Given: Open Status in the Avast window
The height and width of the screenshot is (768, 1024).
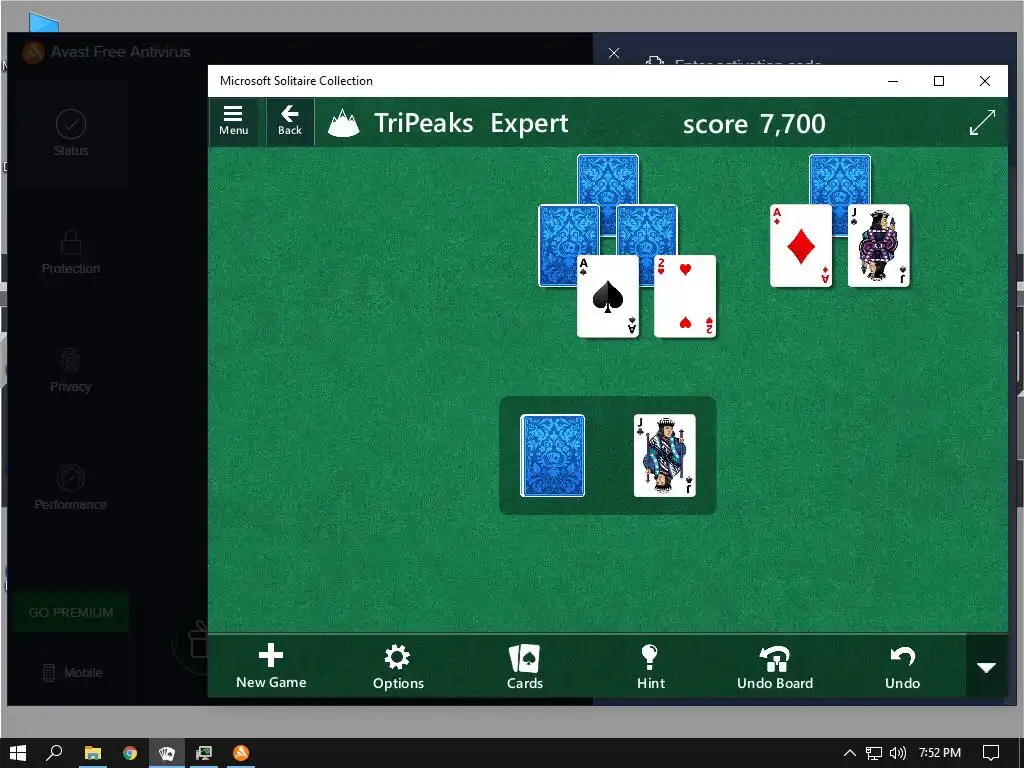Looking at the screenshot, I should [71, 133].
